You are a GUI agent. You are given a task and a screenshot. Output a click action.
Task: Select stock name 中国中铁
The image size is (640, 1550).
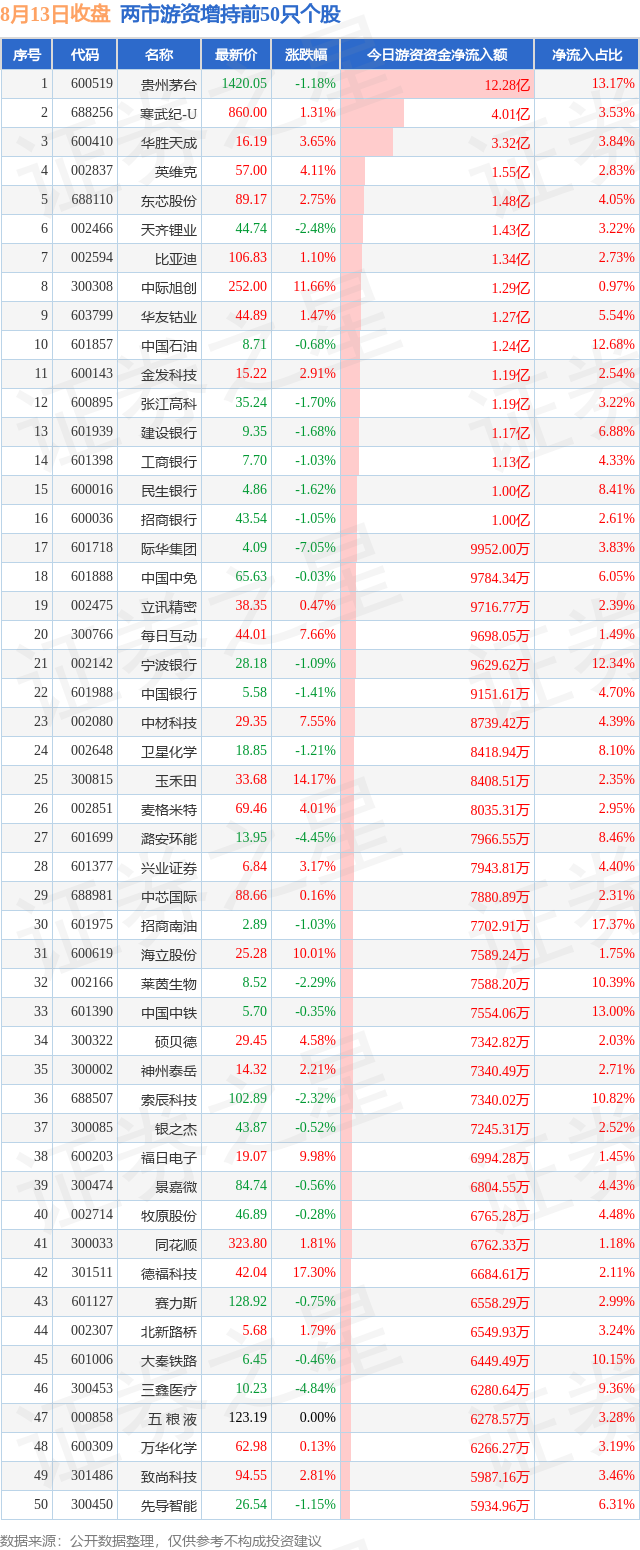pos(169,1012)
